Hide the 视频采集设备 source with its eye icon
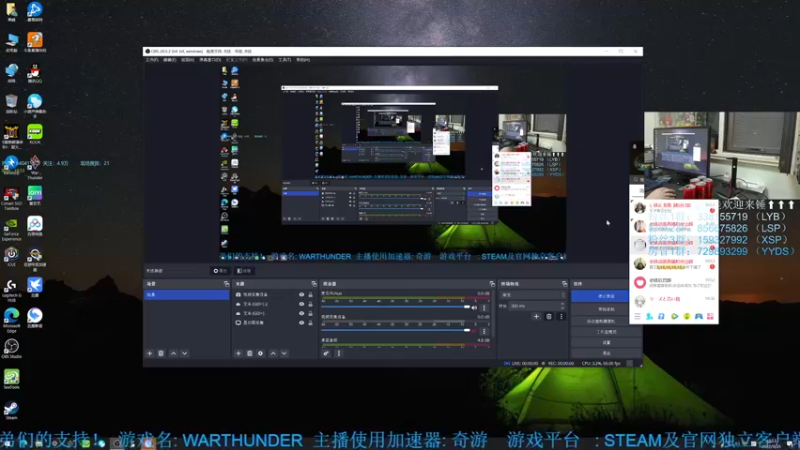 (302, 294)
